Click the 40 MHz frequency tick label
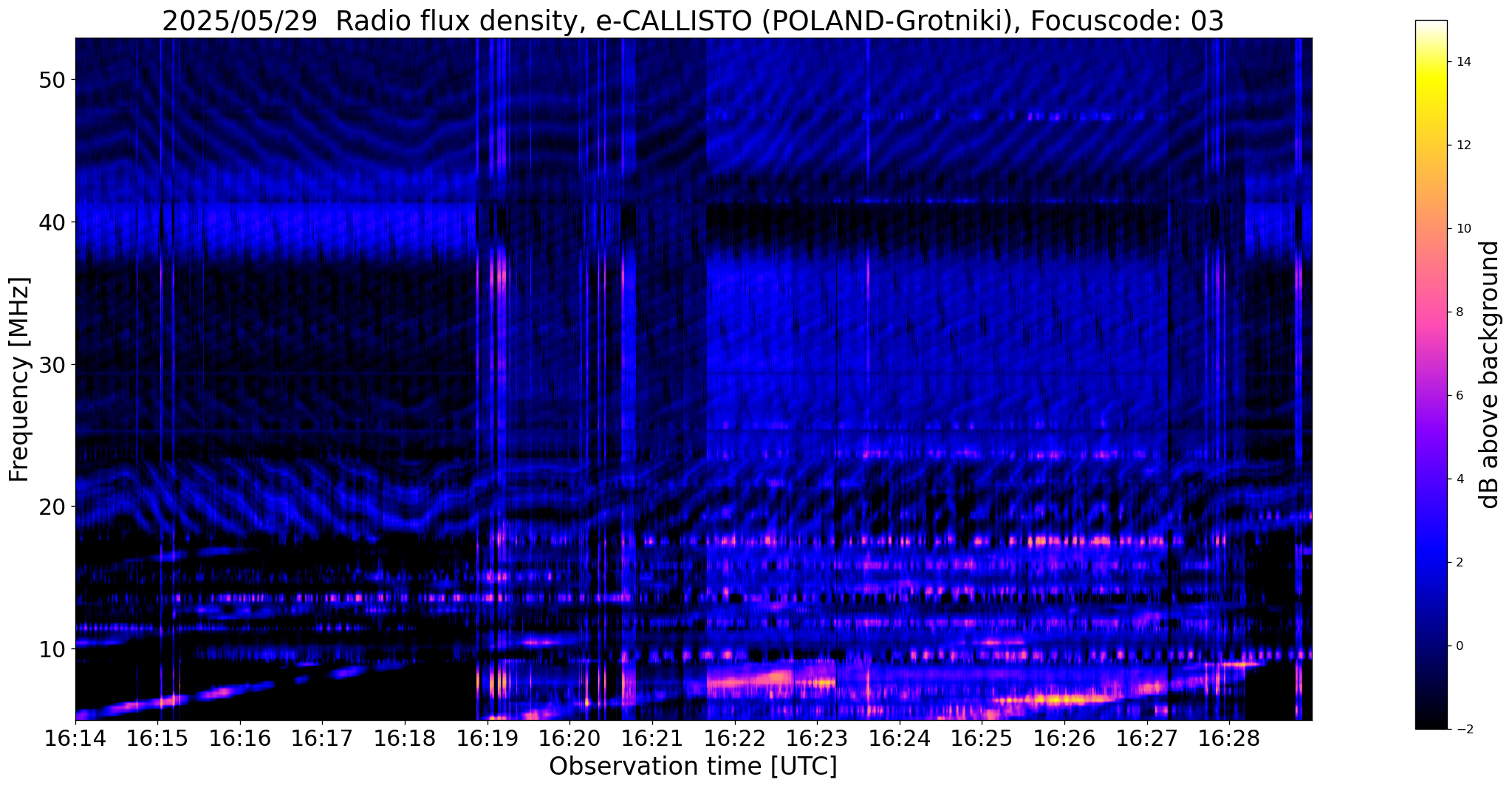 (52, 222)
